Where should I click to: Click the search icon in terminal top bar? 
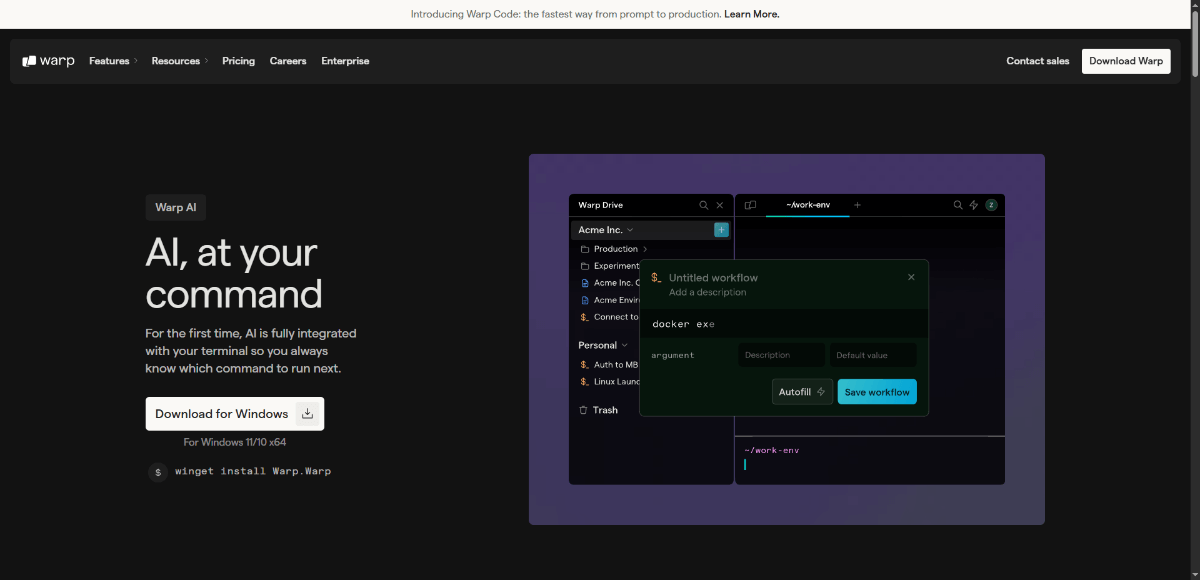(958, 205)
